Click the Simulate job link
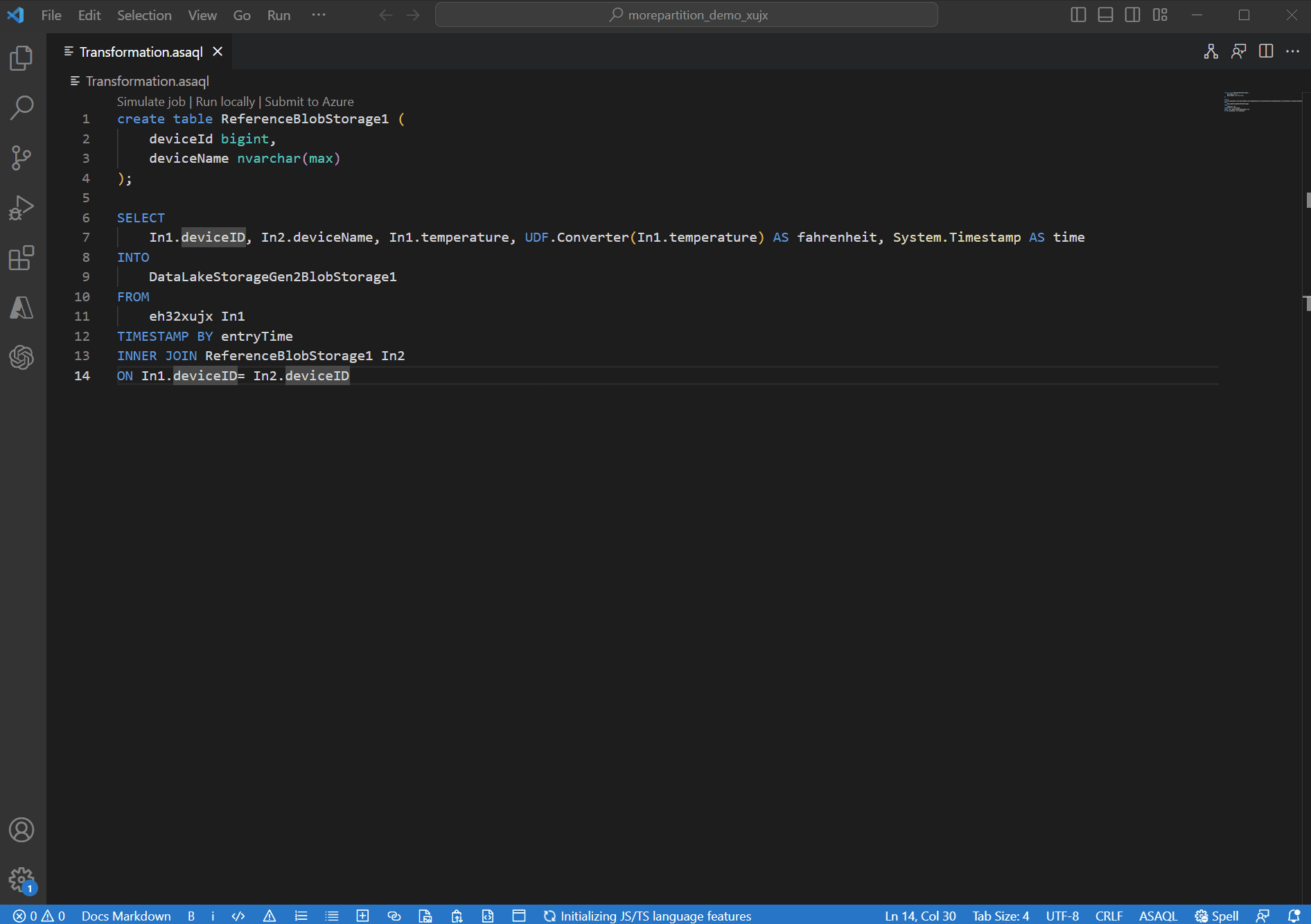The height and width of the screenshot is (924, 1311). (151, 102)
